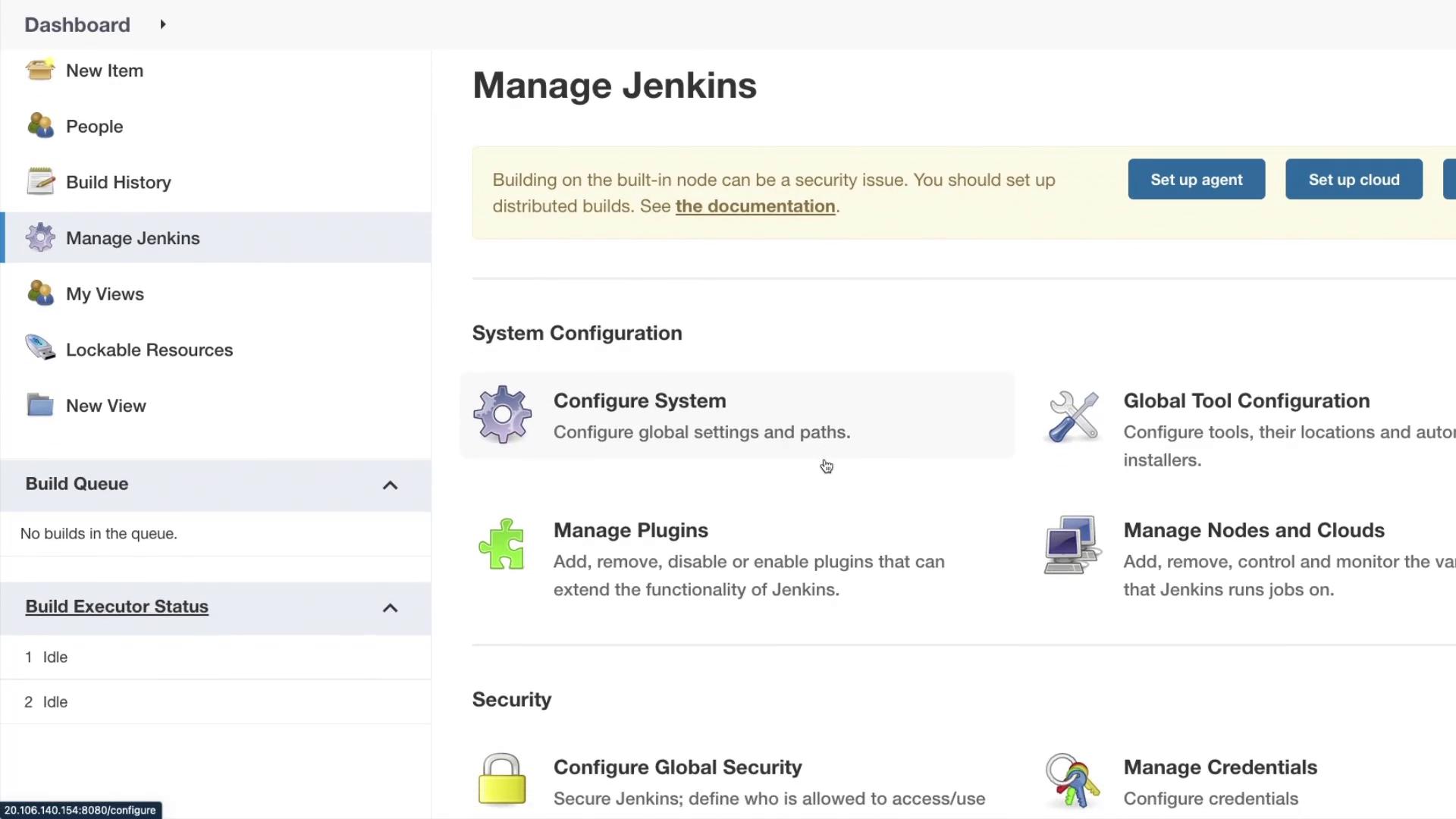The height and width of the screenshot is (819, 1456).
Task: Click the Global Tool Configuration wrench icon
Action: click(1072, 416)
